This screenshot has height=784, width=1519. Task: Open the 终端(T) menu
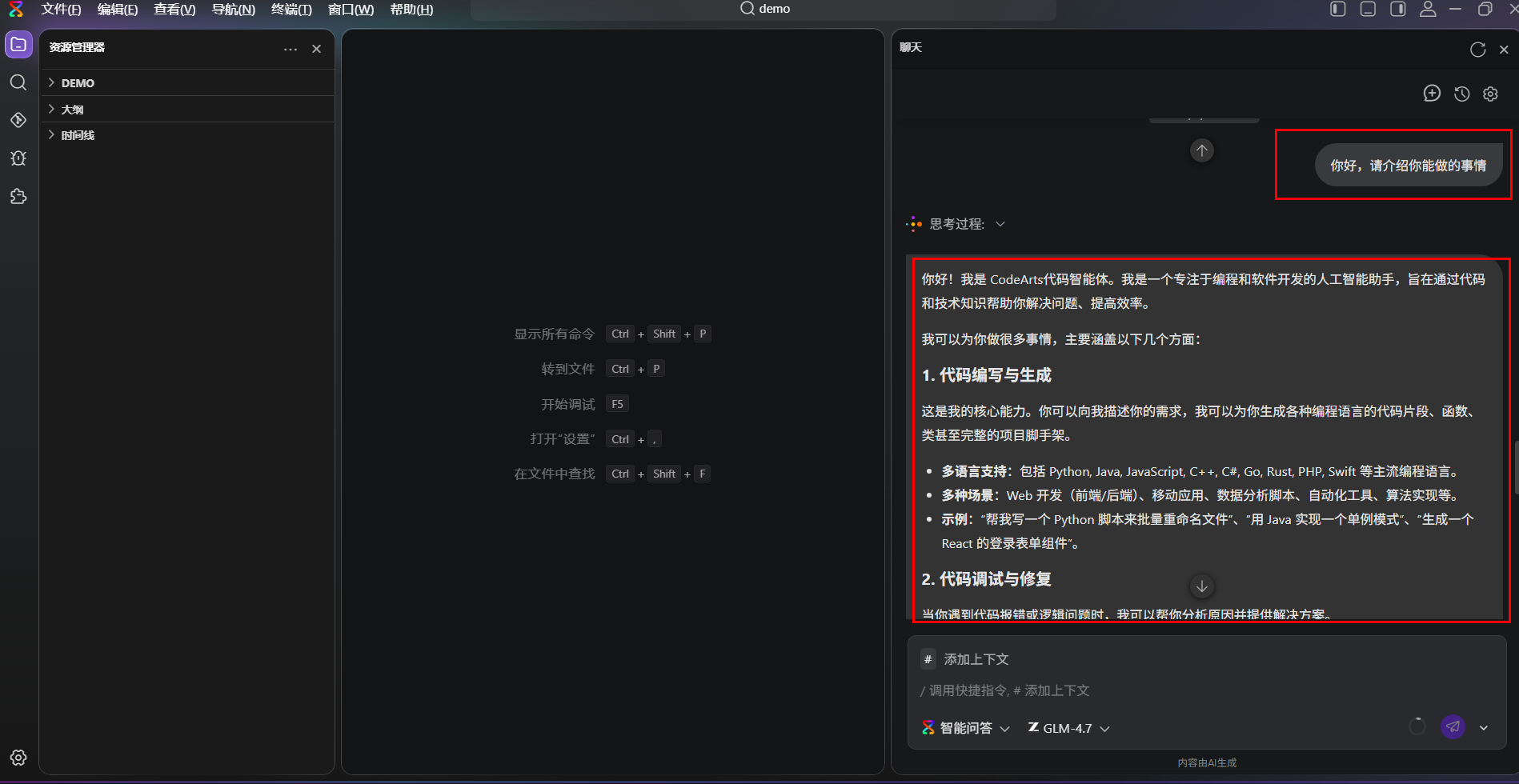point(291,10)
